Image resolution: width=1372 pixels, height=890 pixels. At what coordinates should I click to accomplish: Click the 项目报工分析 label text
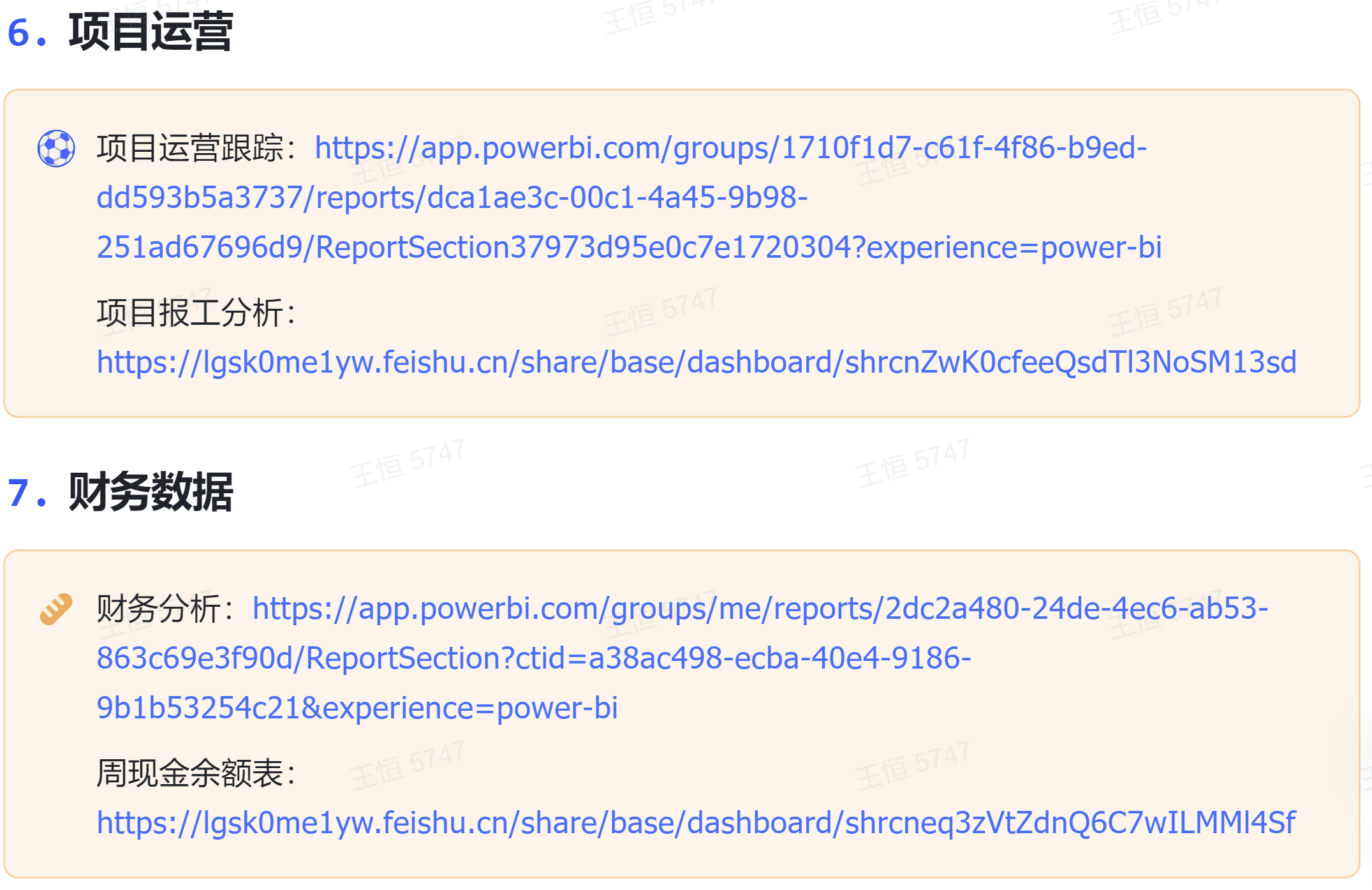pos(190,313)
